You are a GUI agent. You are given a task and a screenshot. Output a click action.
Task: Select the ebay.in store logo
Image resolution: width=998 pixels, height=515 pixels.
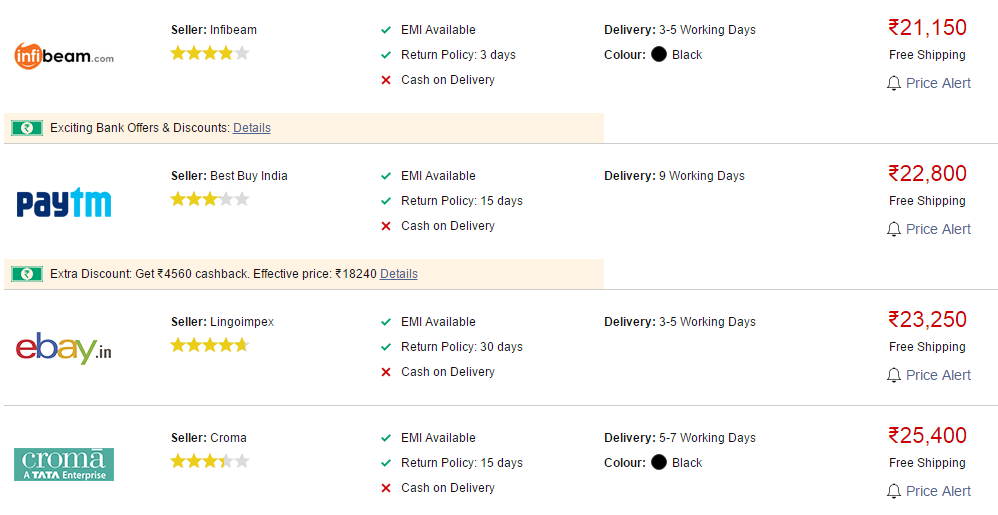coord(64,348)
